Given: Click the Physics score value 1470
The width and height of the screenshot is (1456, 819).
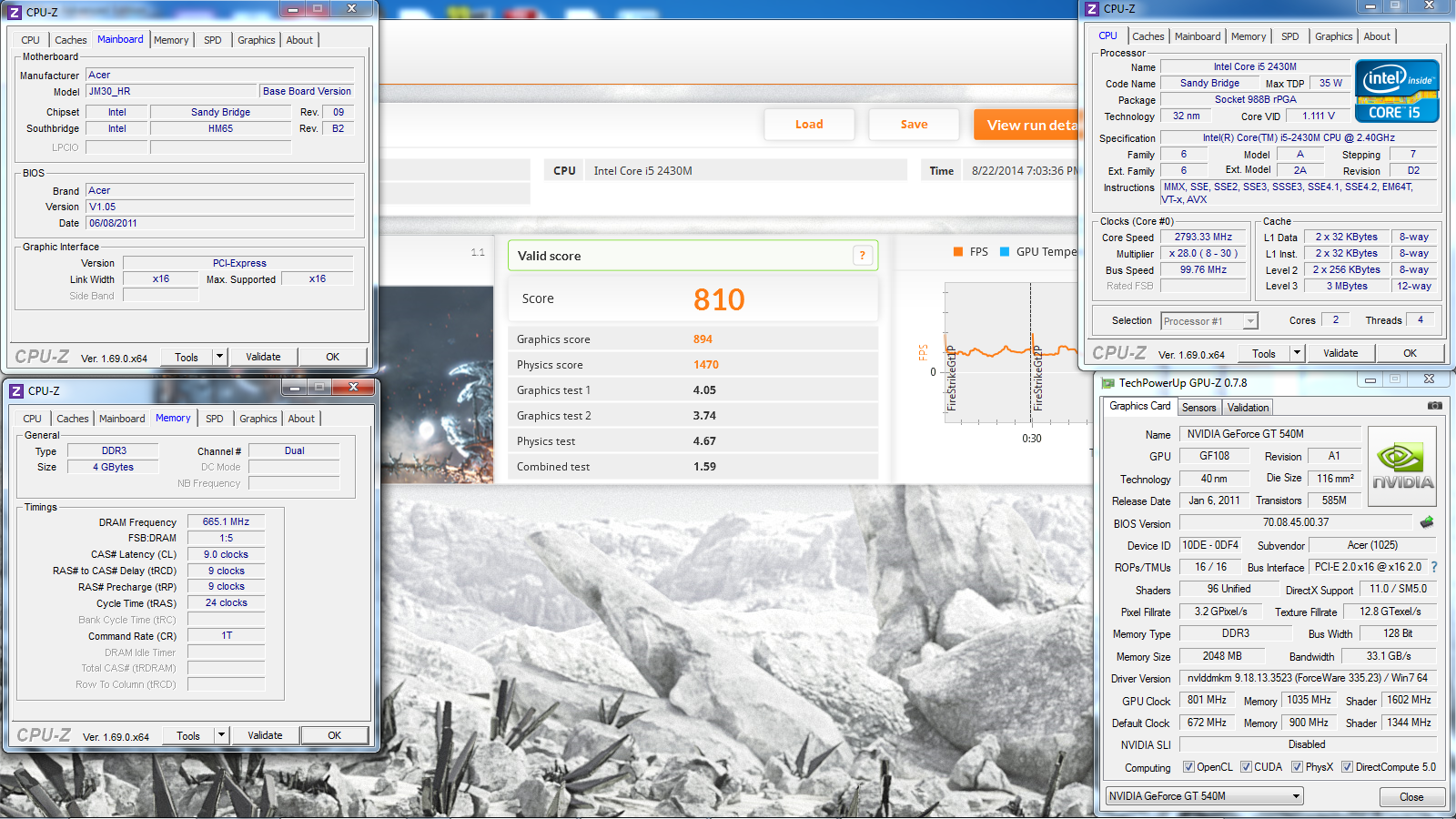Looking at the screenshot, I should [706, 365].
